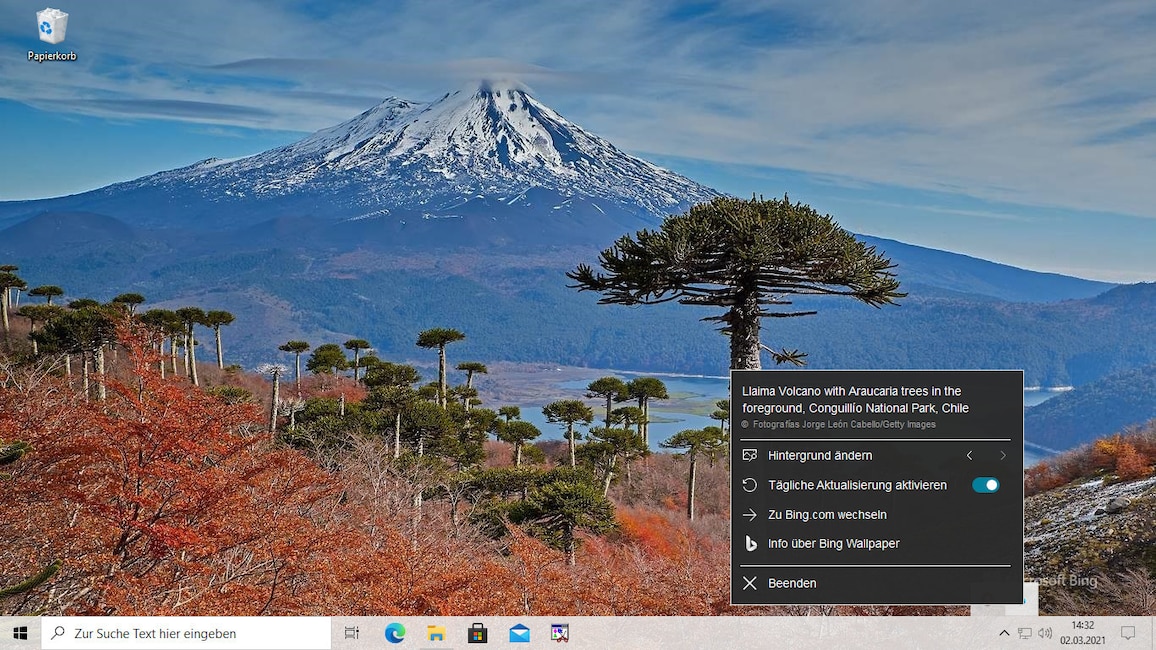
Task: Open the volume control tray icon
Action: (1045, 633)
